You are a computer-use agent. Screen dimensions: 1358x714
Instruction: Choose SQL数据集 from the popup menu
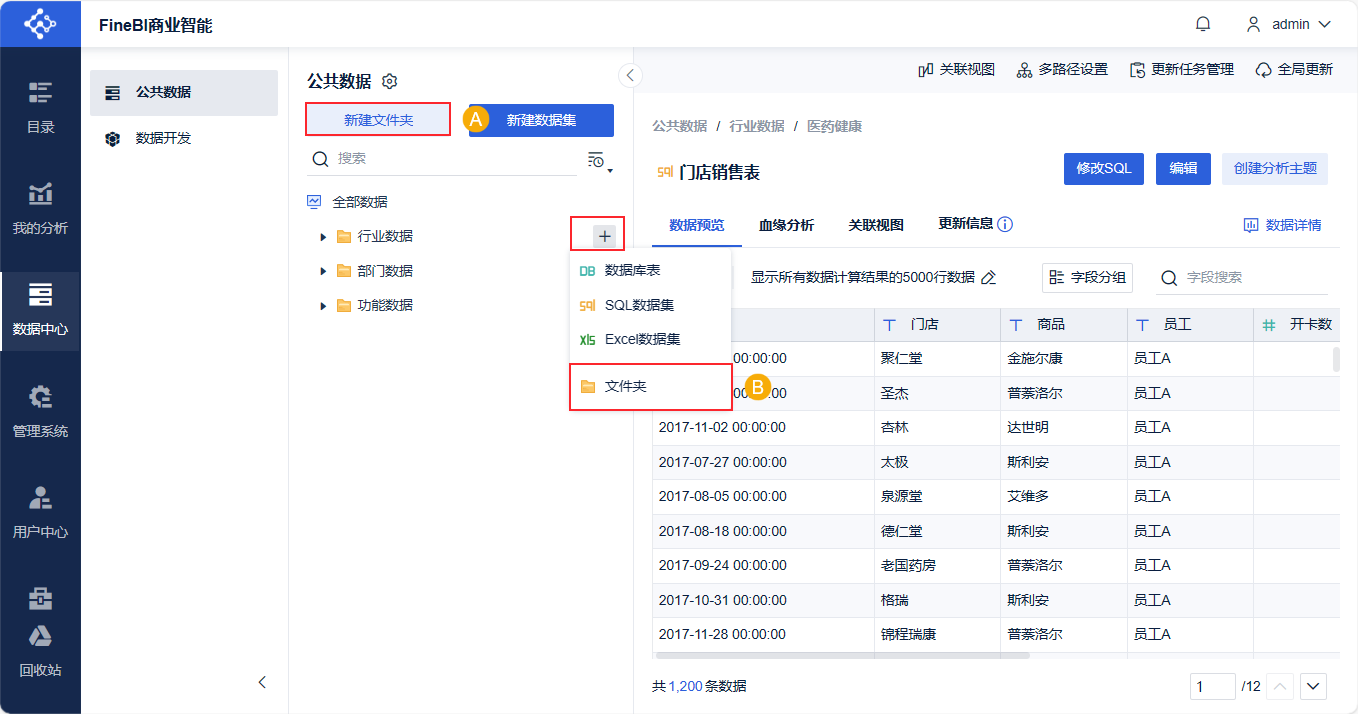point(639,305)
